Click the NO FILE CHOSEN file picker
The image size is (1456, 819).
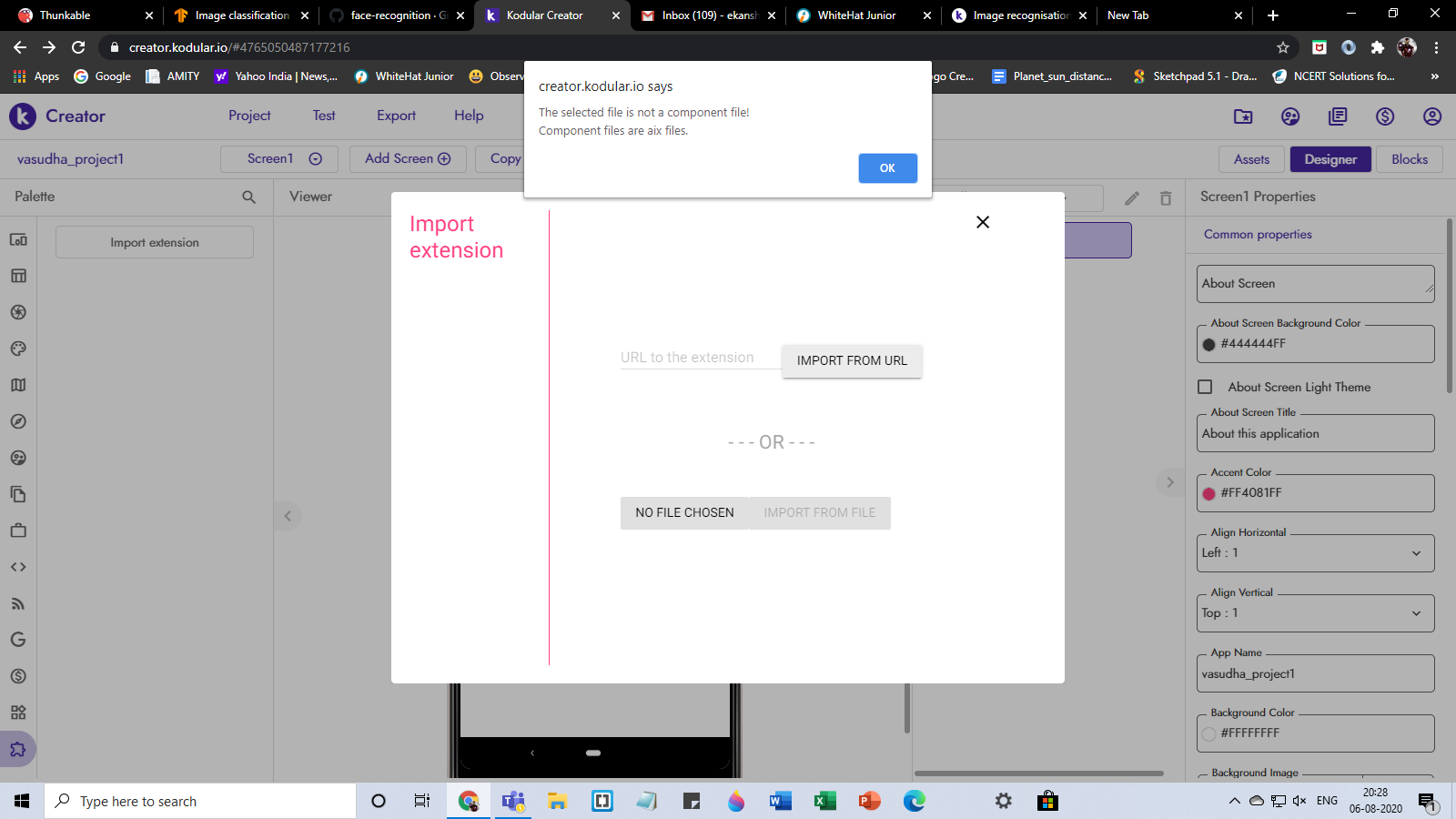tap(684, 513)
